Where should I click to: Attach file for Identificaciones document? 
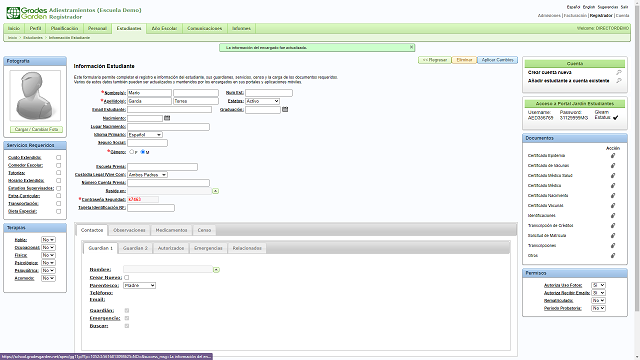tap(613, 216)
